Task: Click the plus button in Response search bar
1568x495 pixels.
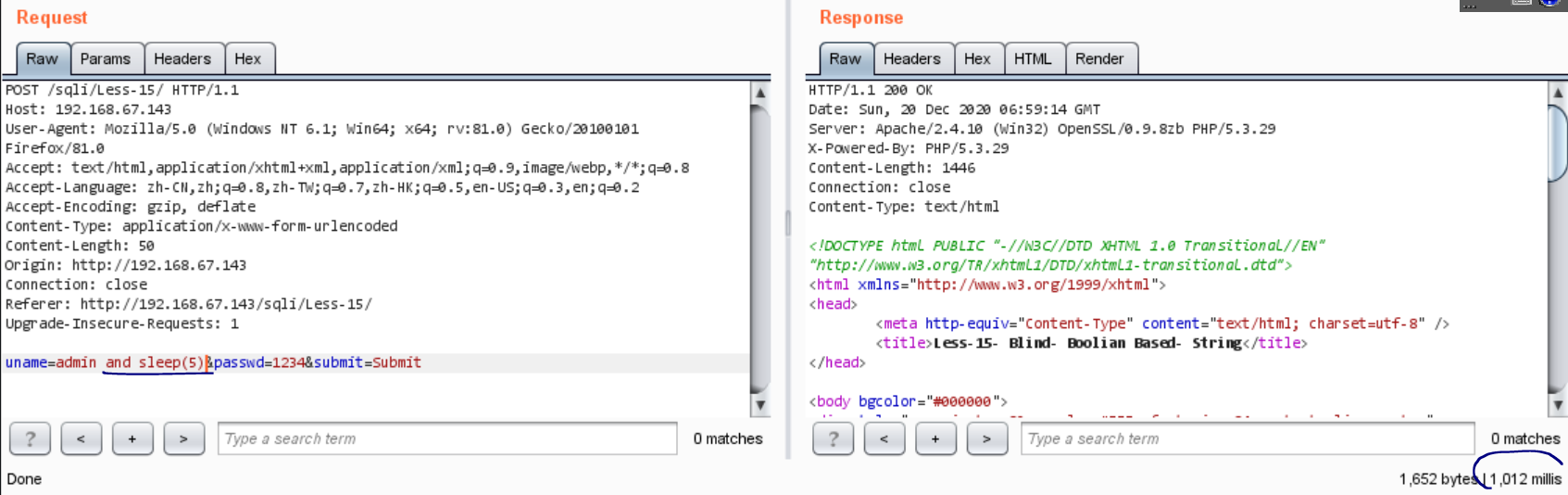Action: pyautogui.click(x=935, y=438)
